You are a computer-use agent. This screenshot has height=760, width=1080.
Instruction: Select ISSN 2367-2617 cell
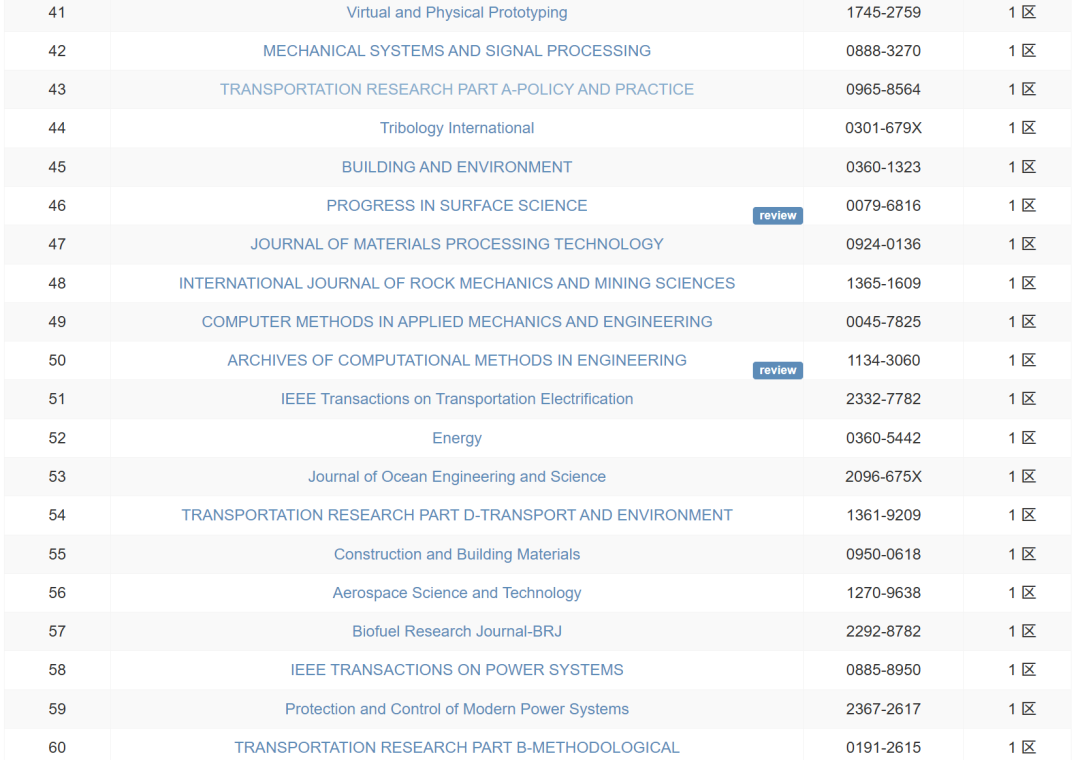point(883,709)
